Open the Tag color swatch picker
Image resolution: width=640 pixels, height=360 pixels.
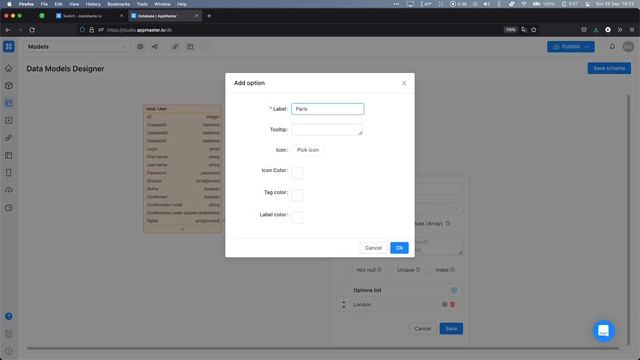point(297,195)
